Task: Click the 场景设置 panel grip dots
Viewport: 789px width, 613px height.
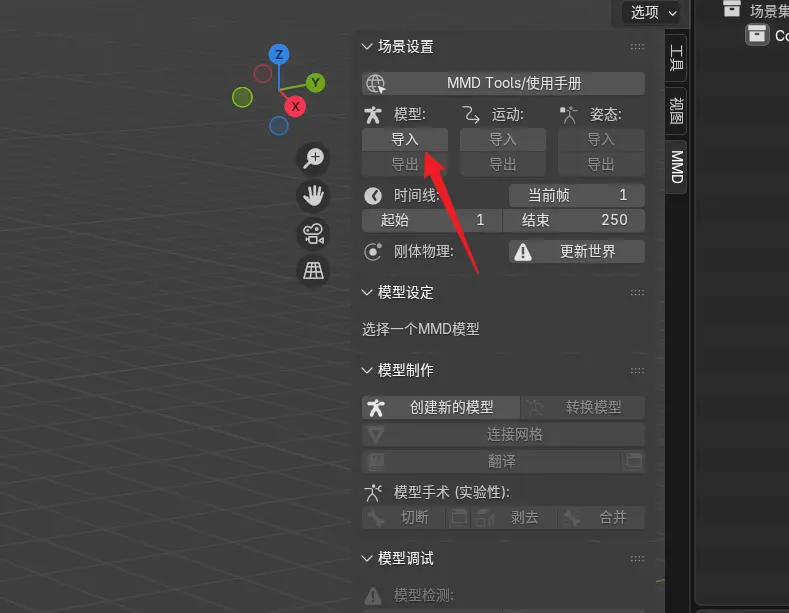Action: [637, 47]
